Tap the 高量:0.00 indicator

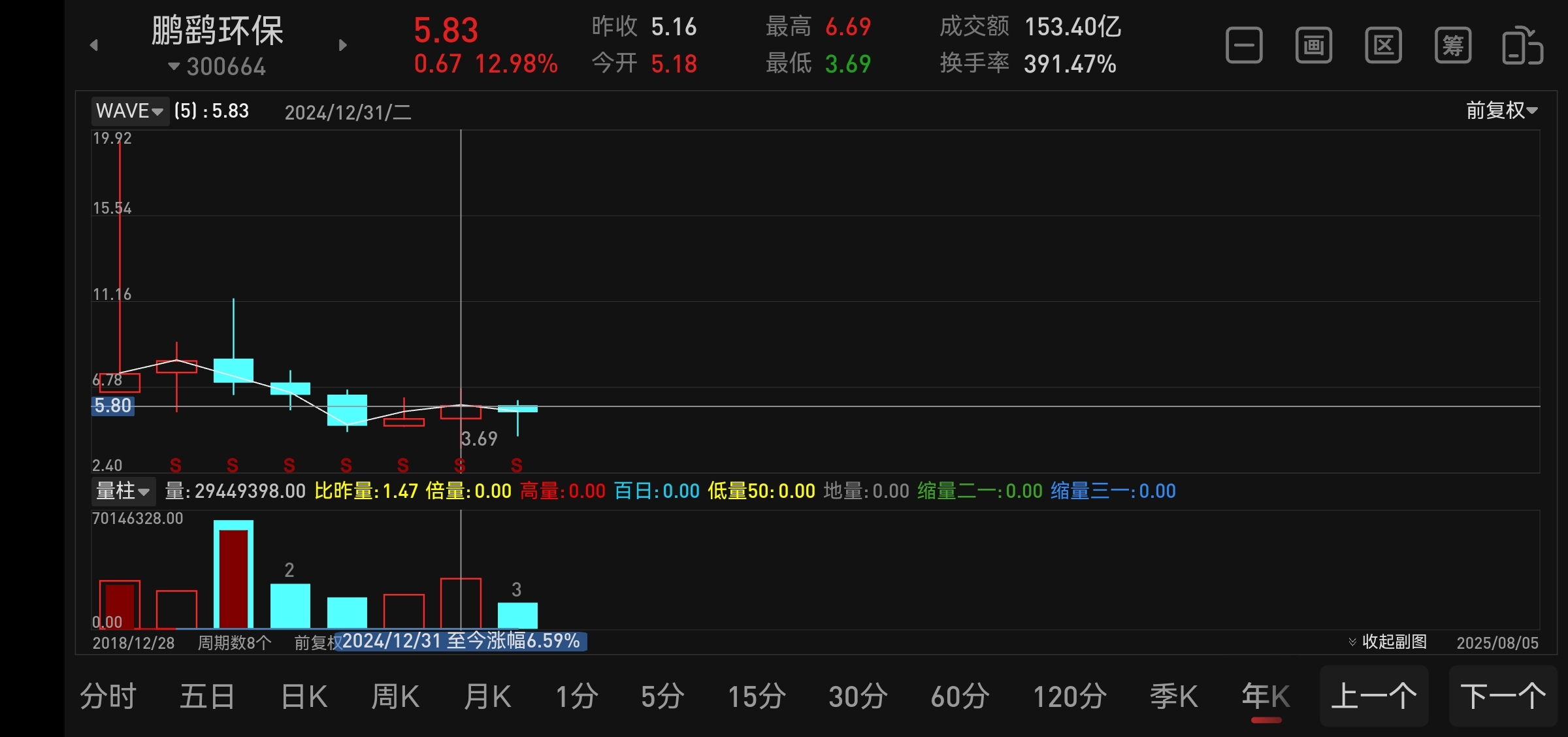(563, 491)
